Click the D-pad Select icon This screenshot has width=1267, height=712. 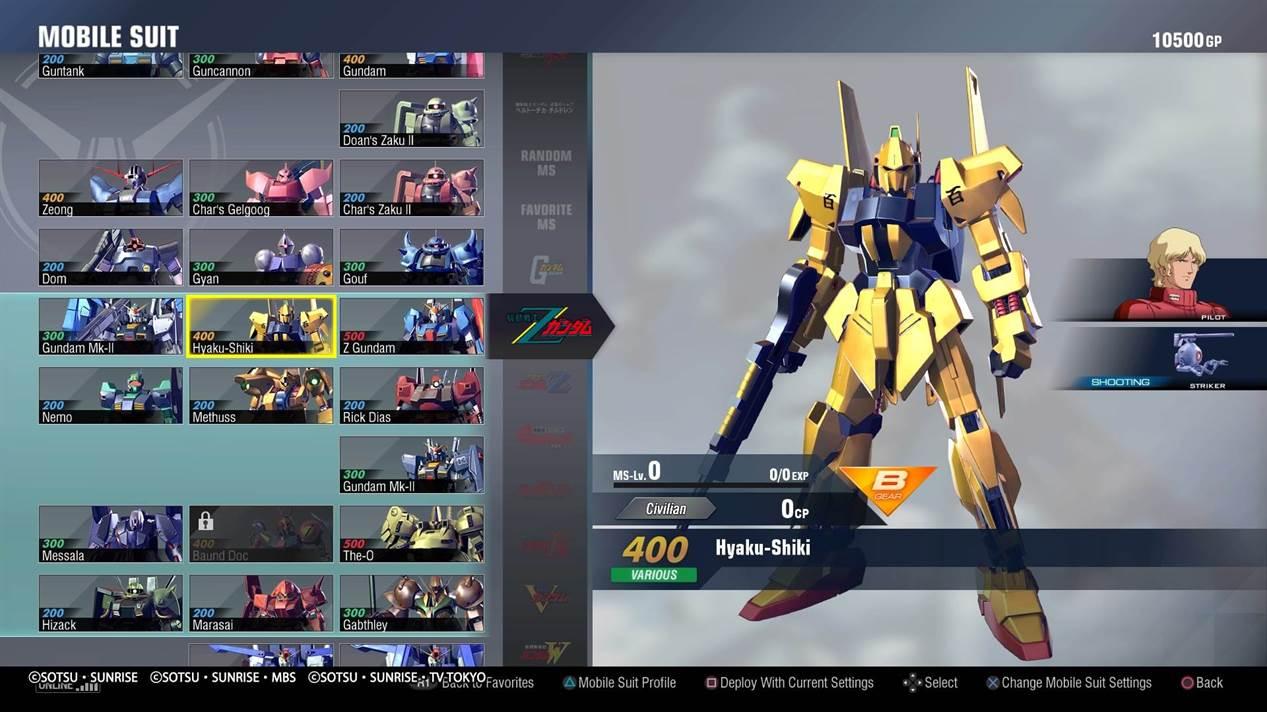tap(912, 683)
